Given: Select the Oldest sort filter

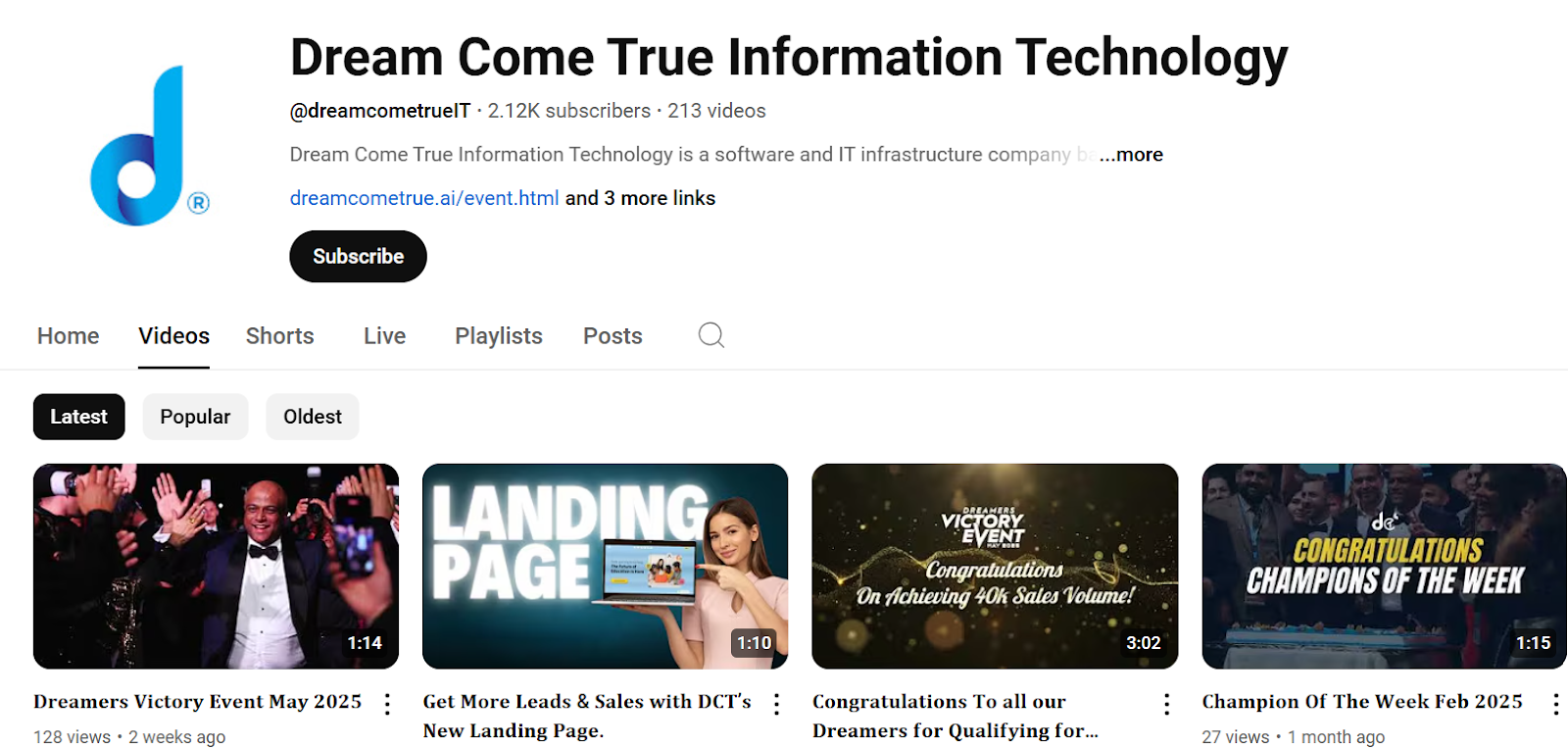Looking at the screenshot, I should point(313,417).
